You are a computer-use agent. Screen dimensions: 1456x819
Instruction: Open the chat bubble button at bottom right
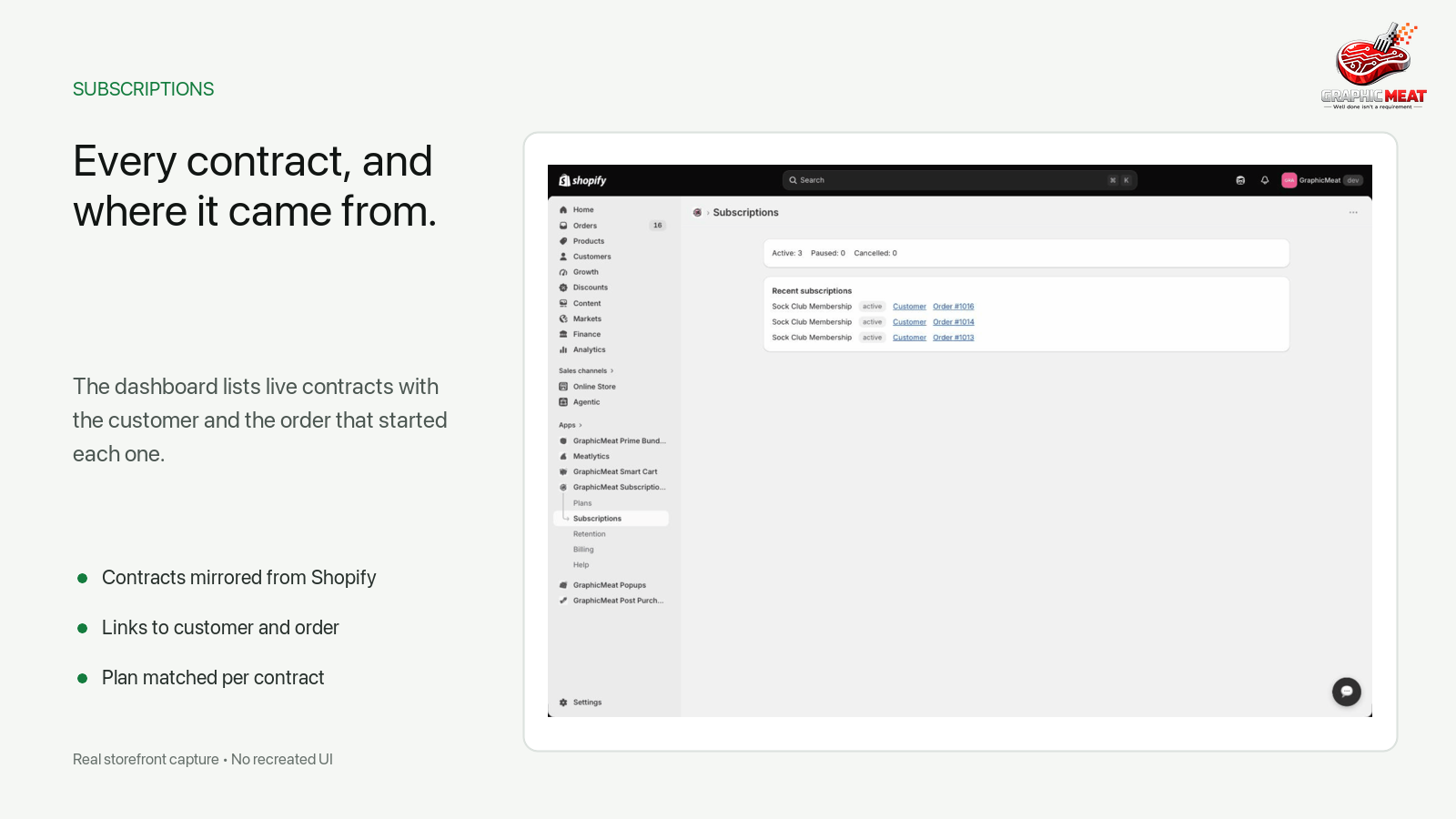tap(1347, 692)
